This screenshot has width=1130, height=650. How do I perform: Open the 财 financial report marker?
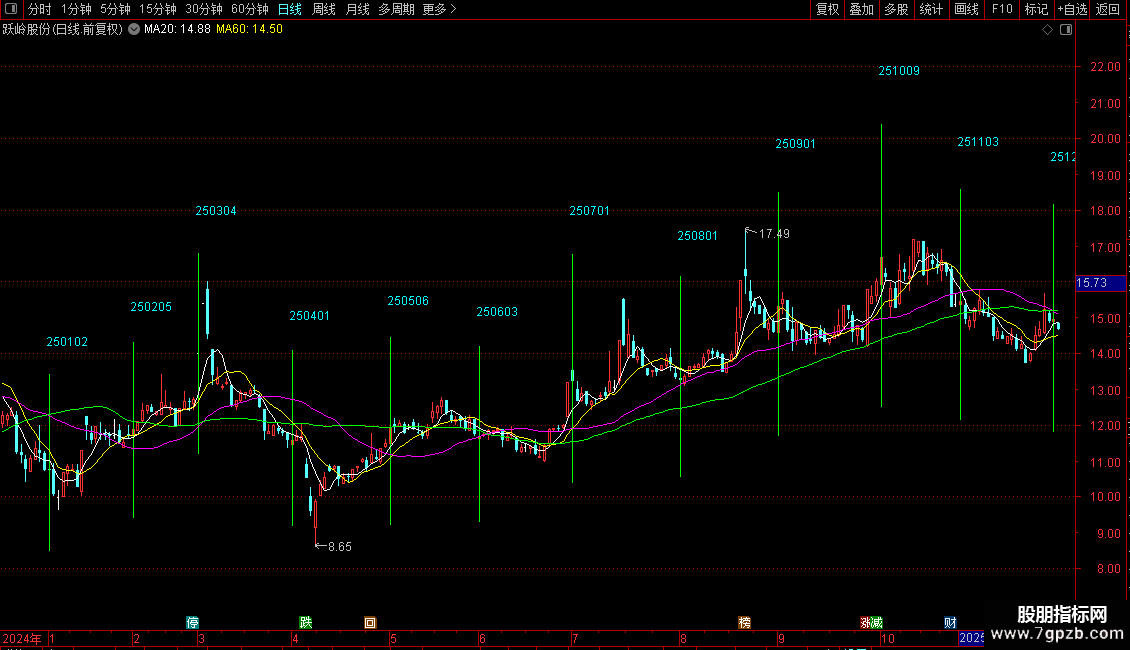coord(950,623)
